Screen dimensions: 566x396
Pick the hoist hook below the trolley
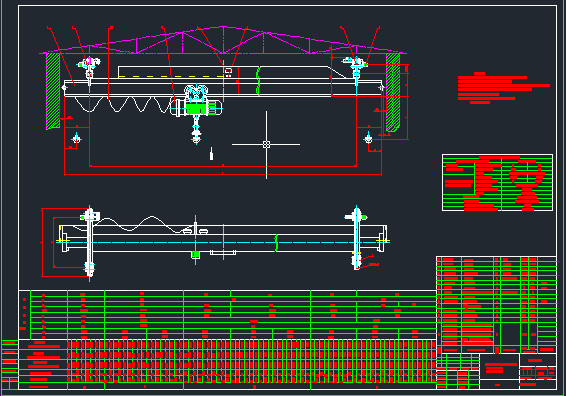click(196, 137)
